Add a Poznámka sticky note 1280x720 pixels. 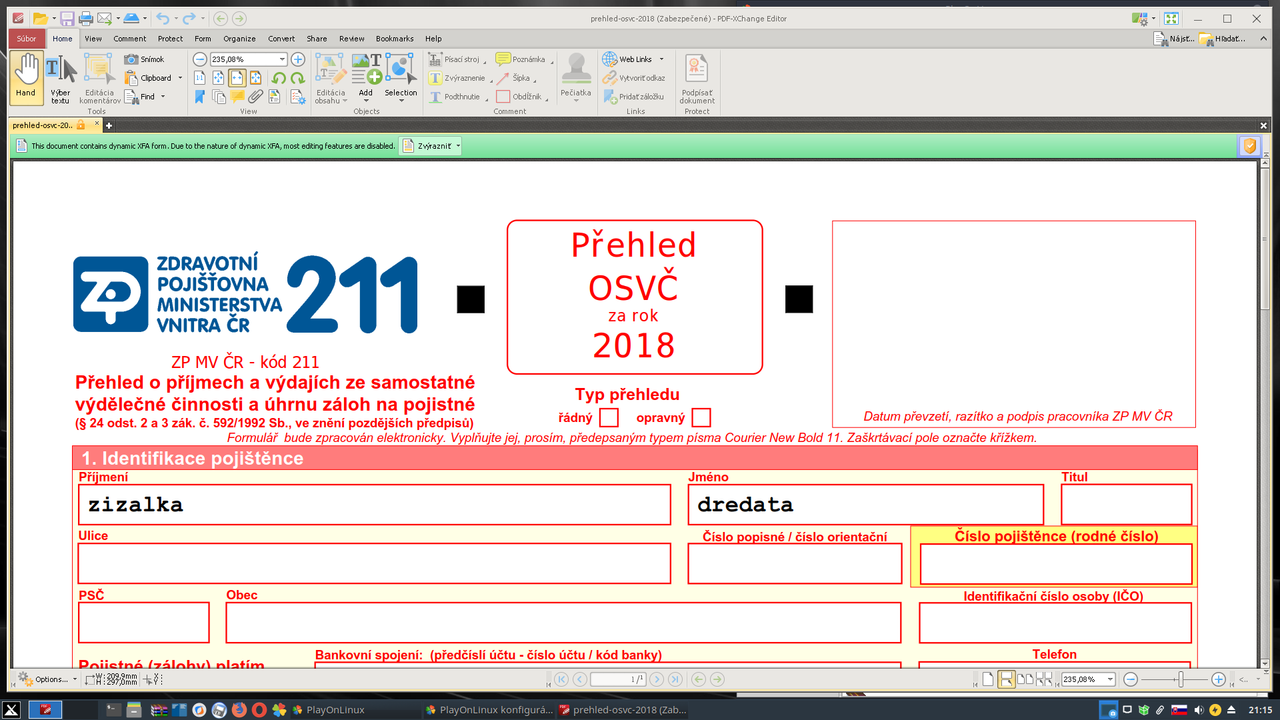pos(521,59)
